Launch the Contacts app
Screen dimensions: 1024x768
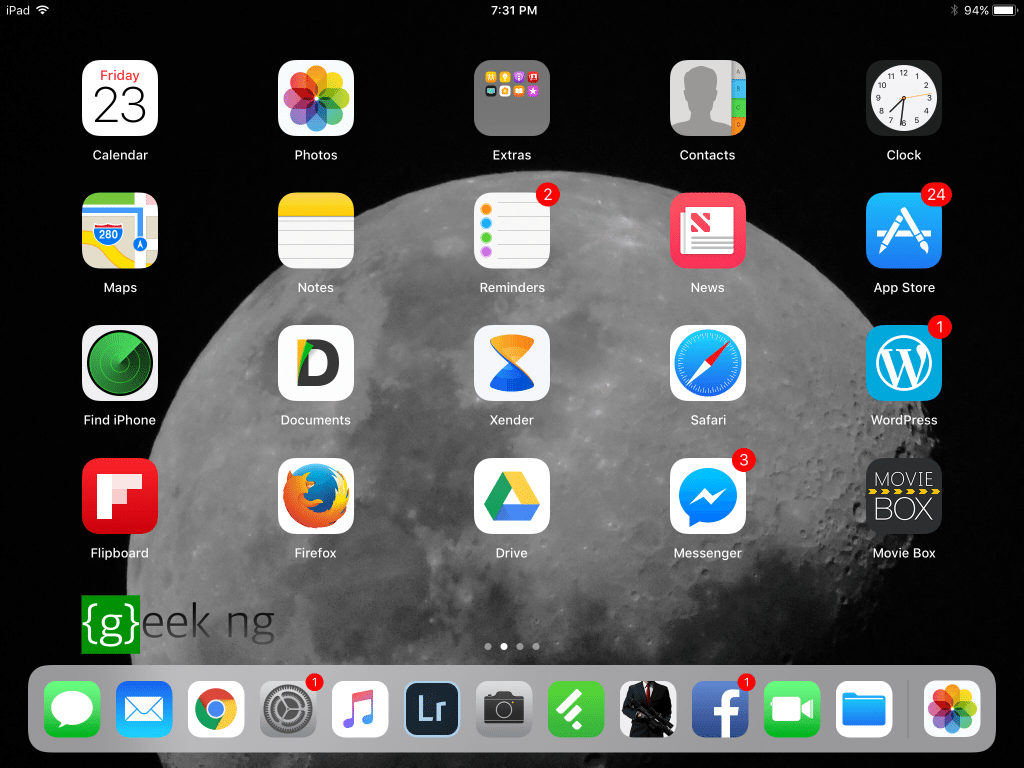(x=707, y=98)
